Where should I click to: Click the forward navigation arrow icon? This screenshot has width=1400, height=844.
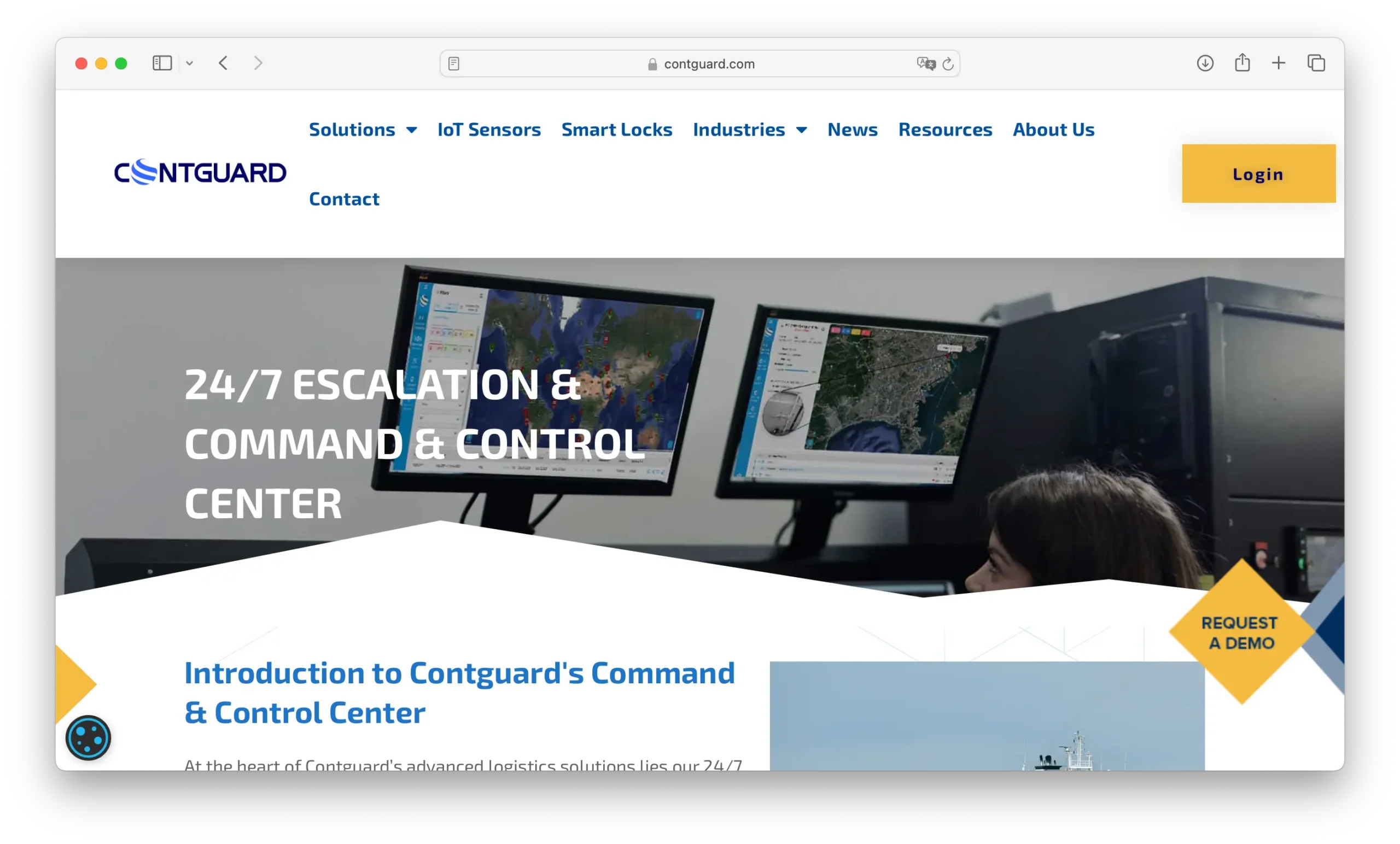(x=257, y=63)
